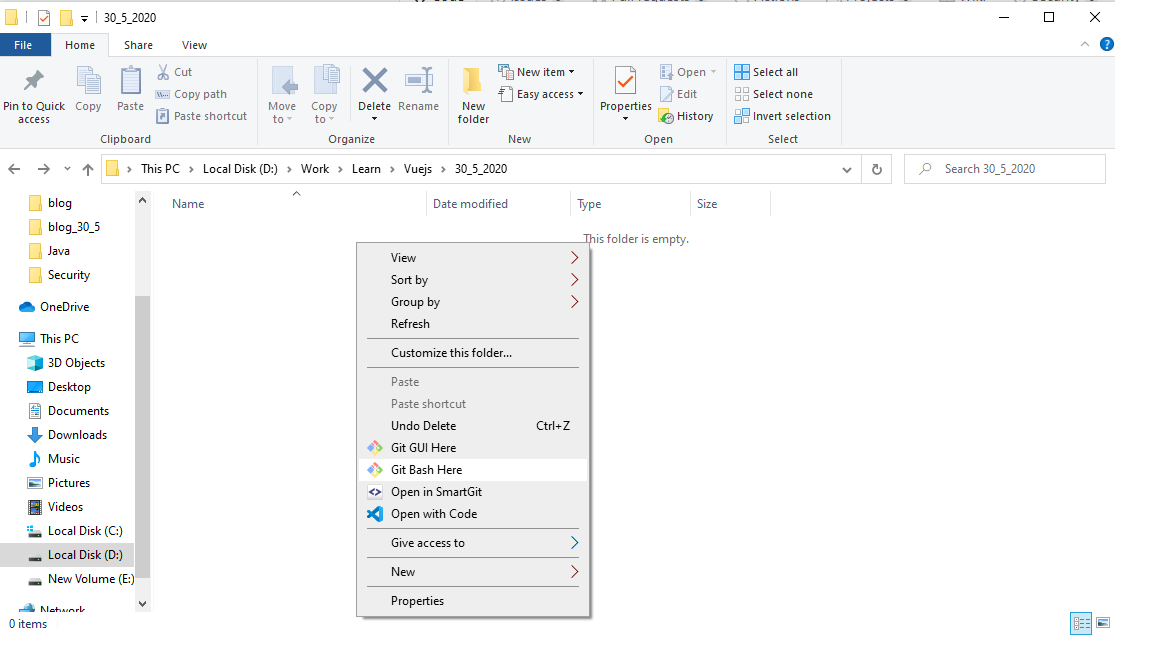
Task: Open Properties from the ribbon
Action: tap(625, 82)
